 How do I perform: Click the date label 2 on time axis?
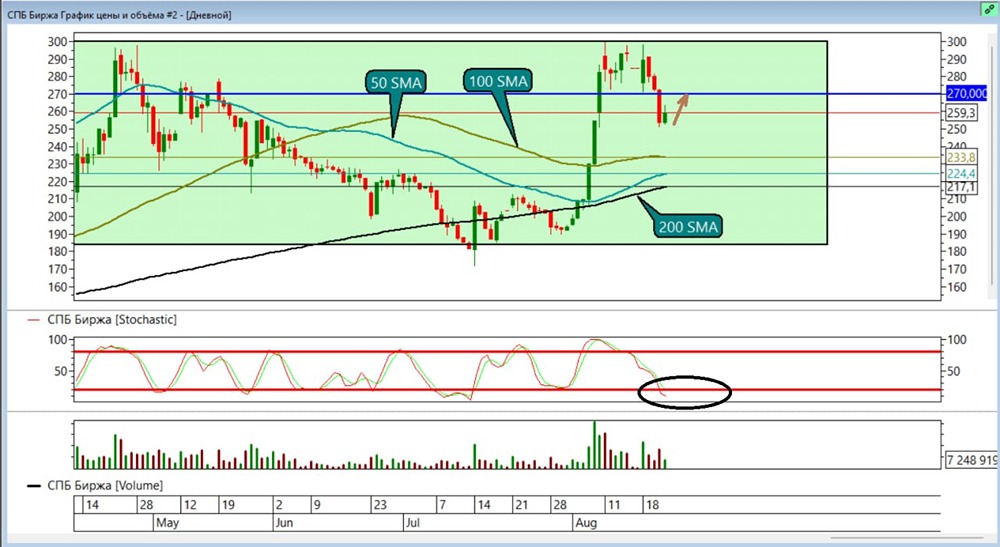[279, 505]
